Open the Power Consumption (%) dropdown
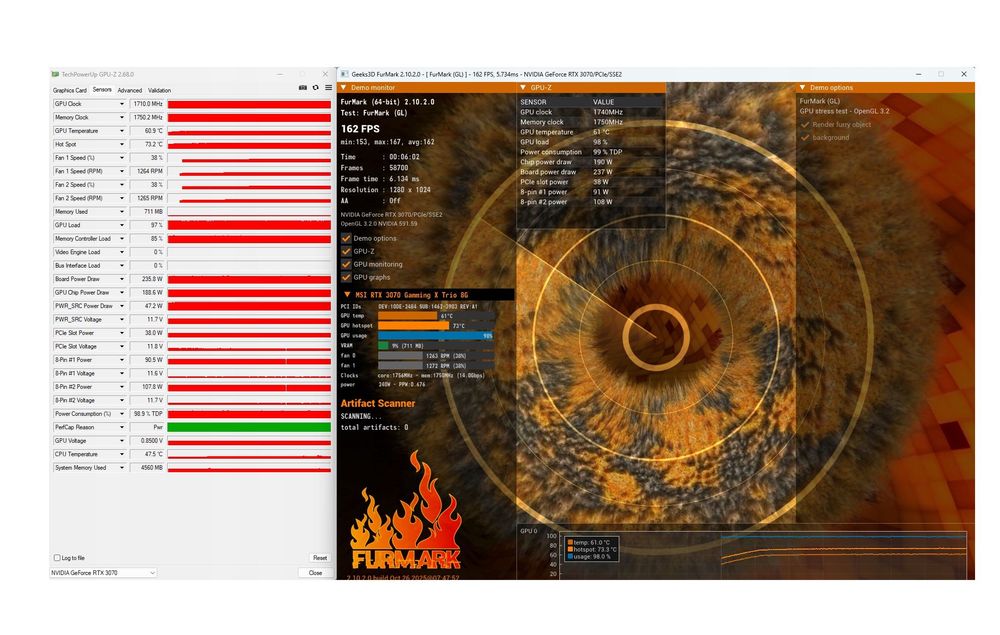Viewport: 1000px width, 635px height. pos(121,414)
